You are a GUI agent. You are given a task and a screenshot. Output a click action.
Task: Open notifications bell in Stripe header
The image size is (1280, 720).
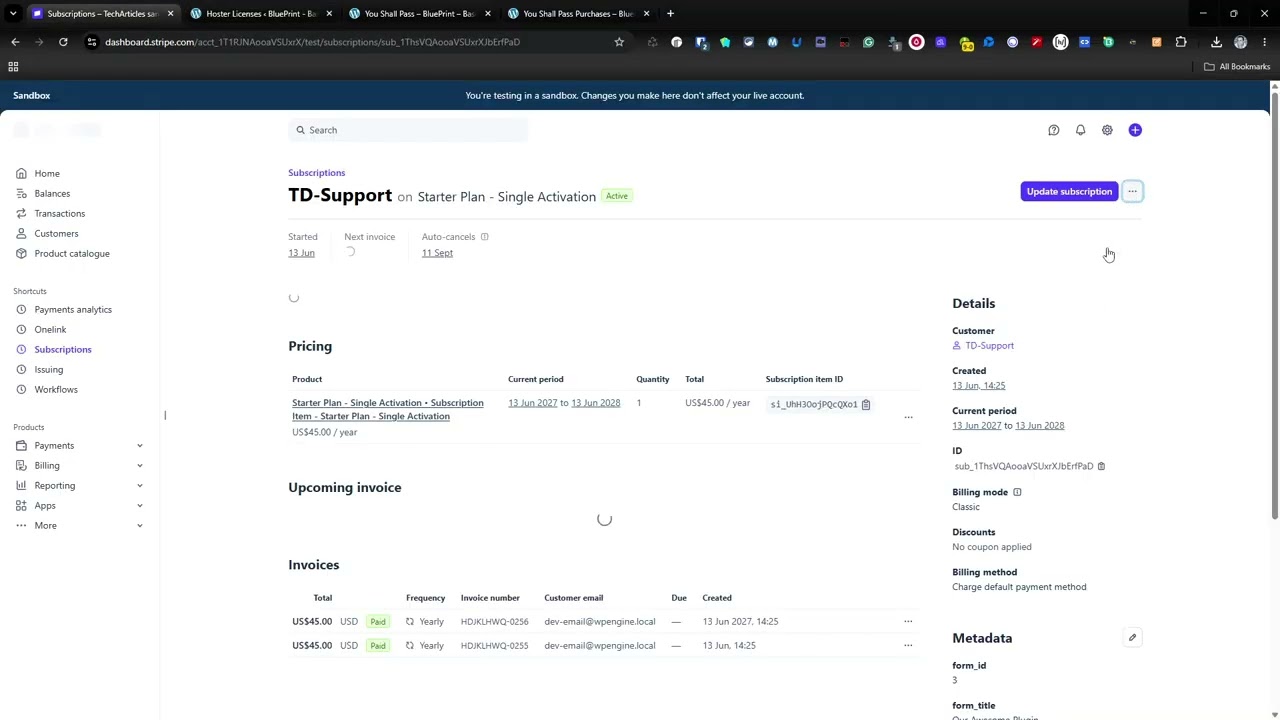coord(1080,130)
